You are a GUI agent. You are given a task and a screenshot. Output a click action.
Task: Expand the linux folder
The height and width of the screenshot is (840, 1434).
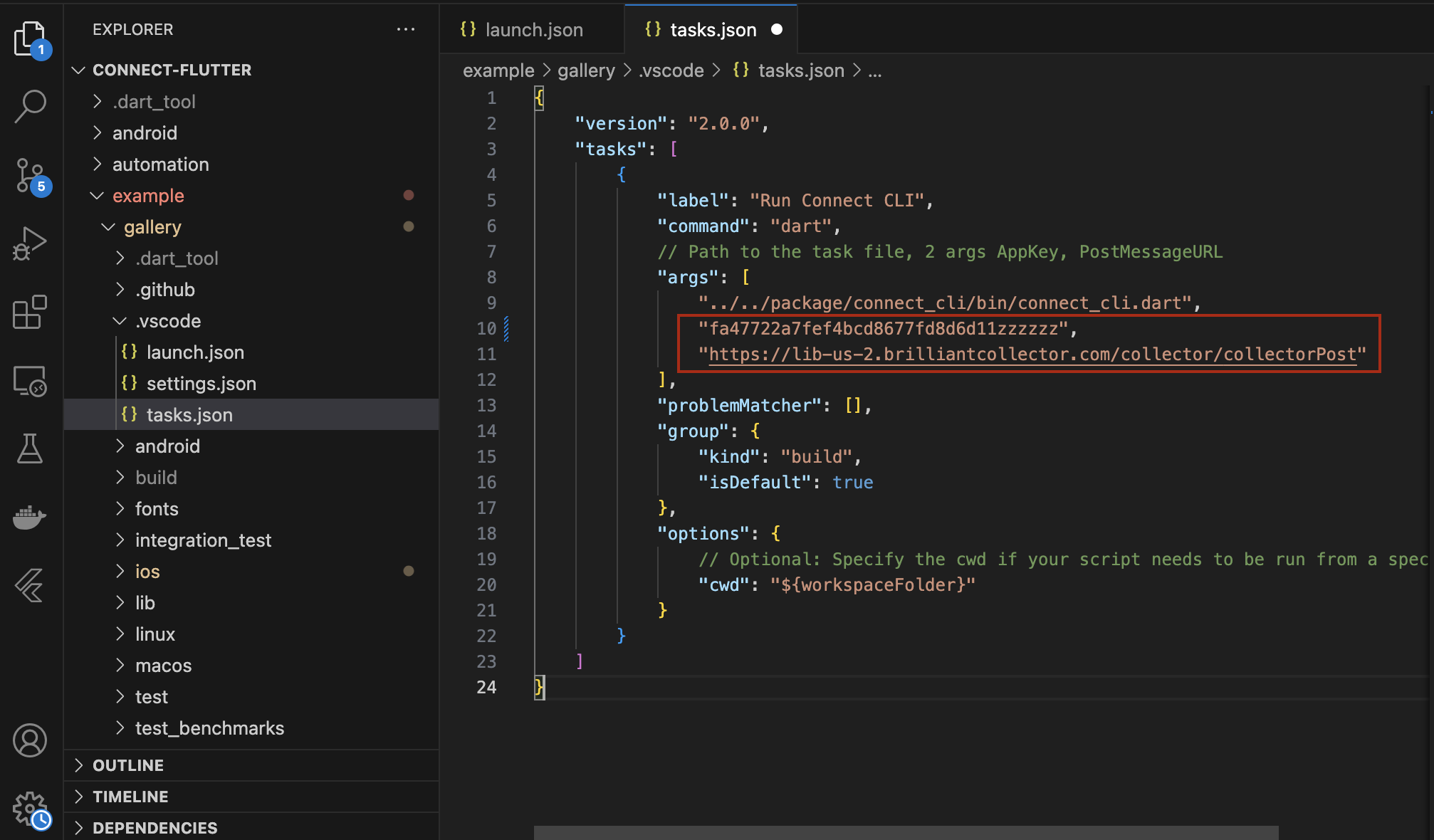click(251, 634)
